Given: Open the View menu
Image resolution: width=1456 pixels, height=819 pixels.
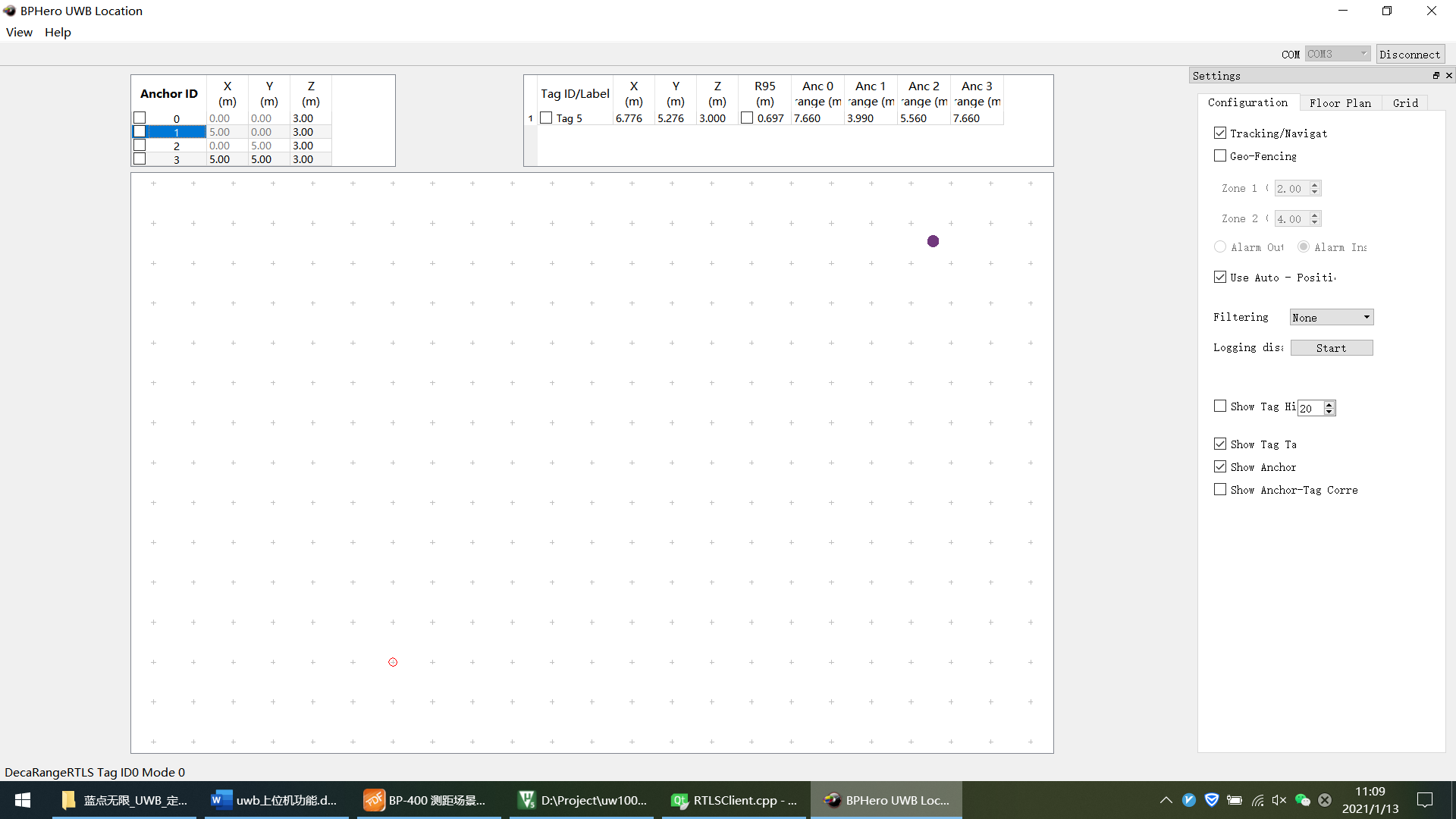Looking at the screenshot, I should coord(19,32).
